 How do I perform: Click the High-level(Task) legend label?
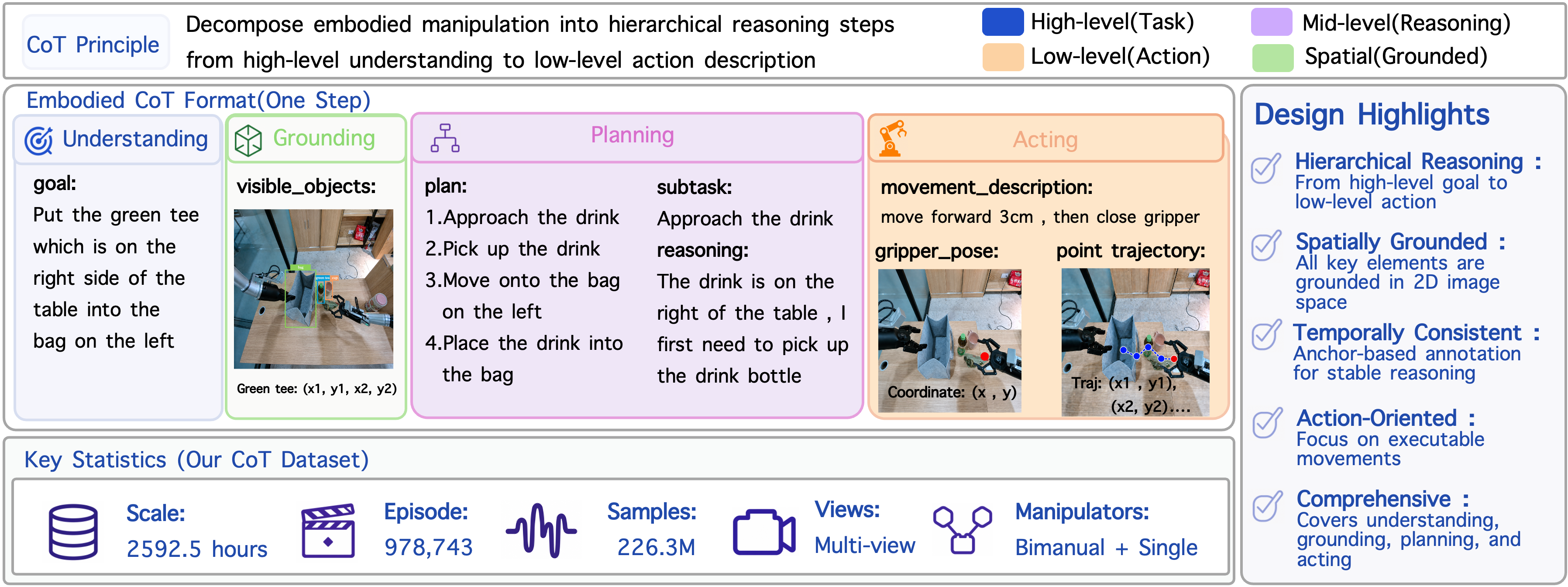(x=1112, y=22)
